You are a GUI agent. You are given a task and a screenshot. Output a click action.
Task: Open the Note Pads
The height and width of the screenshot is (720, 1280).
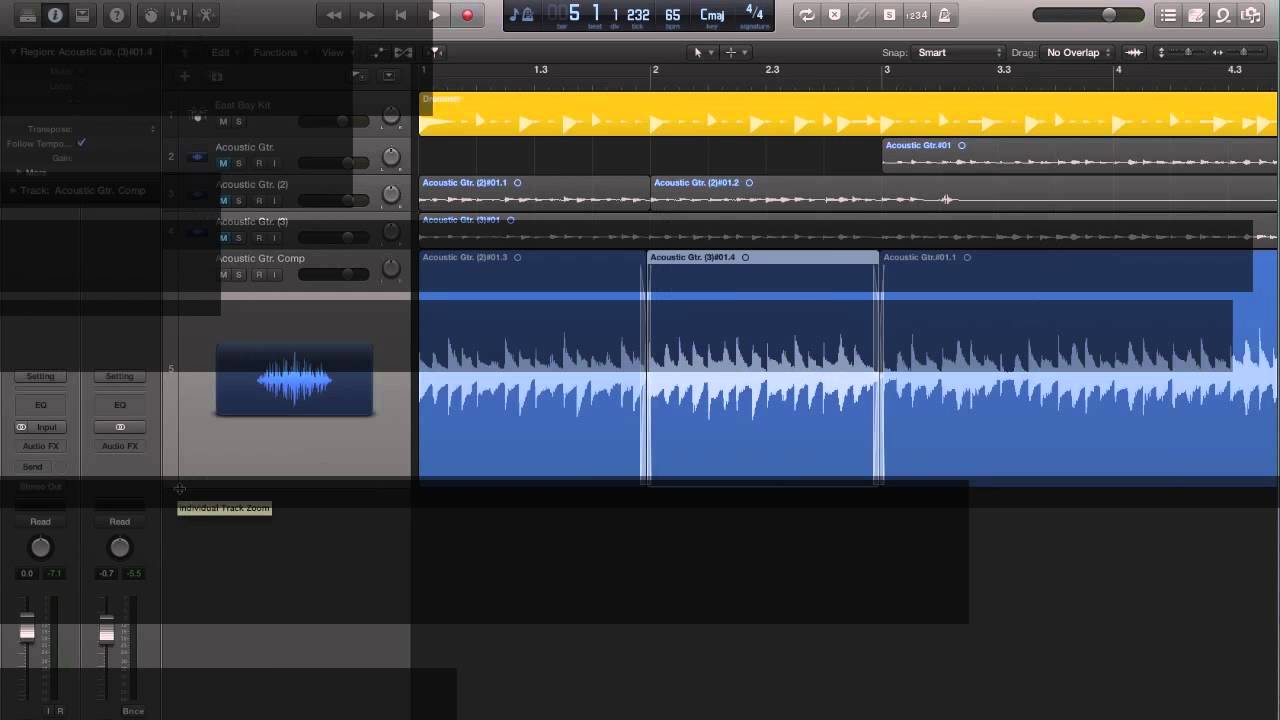[x=1196, y=15]
